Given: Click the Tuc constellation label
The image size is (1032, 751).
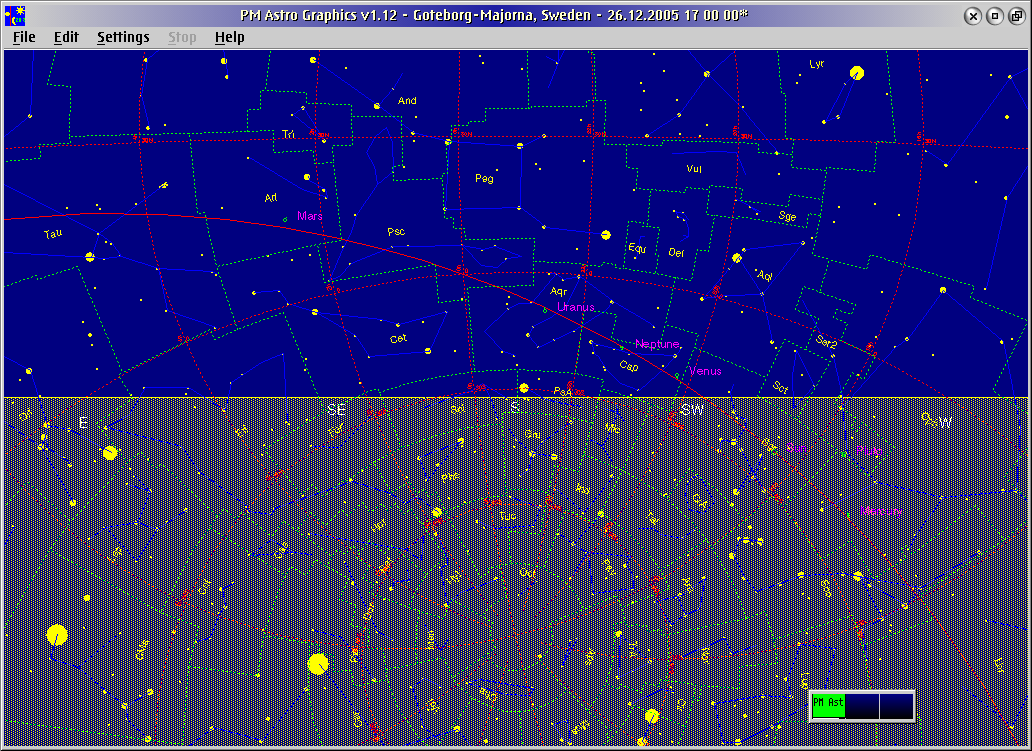Looking at the screenshot, I should pyautogui.click(x=507, y=516).
